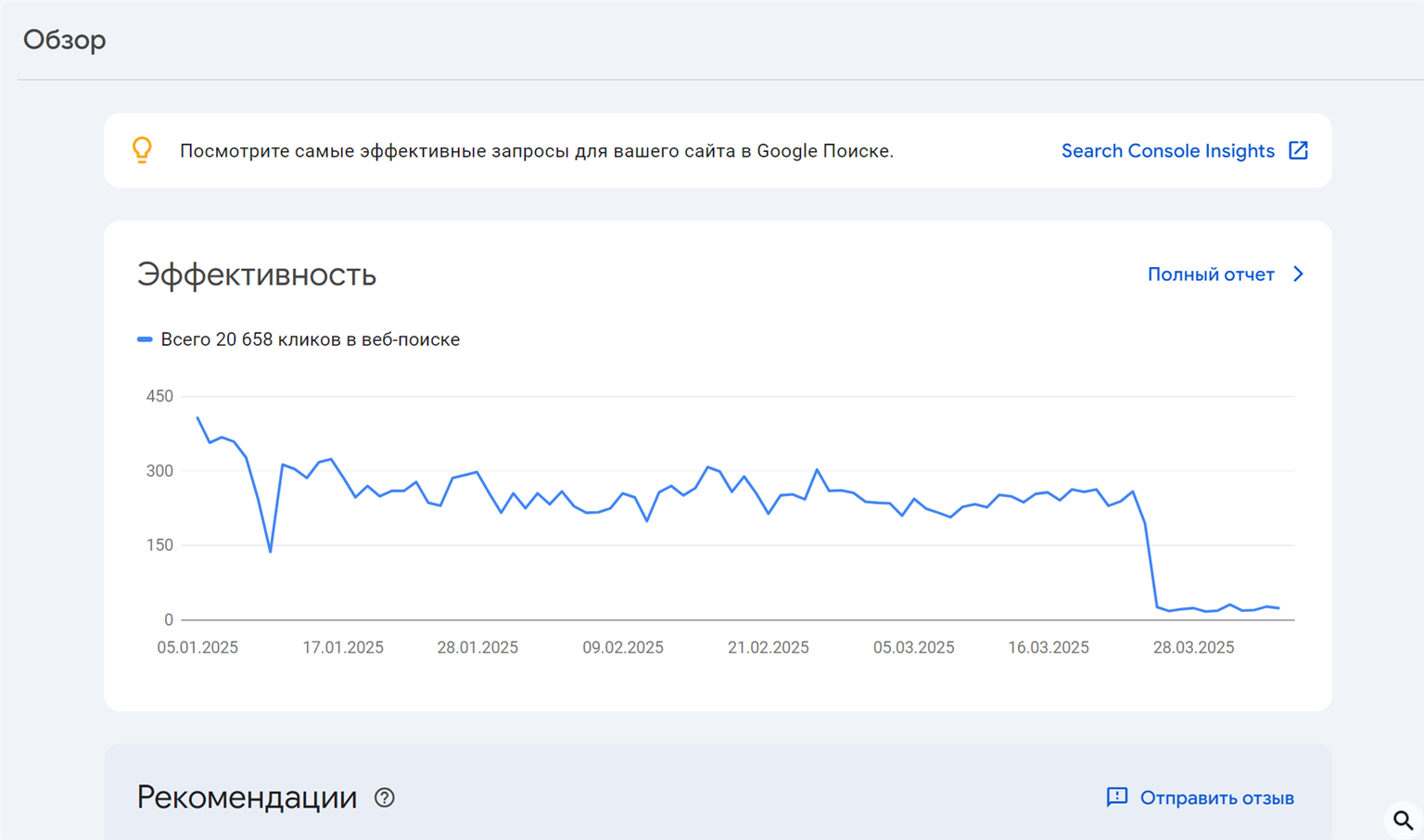The image size is (1424, 840).
Task: Click the chart's deep dip near 150
Action: pyautogui.click(x=270, y=552)
